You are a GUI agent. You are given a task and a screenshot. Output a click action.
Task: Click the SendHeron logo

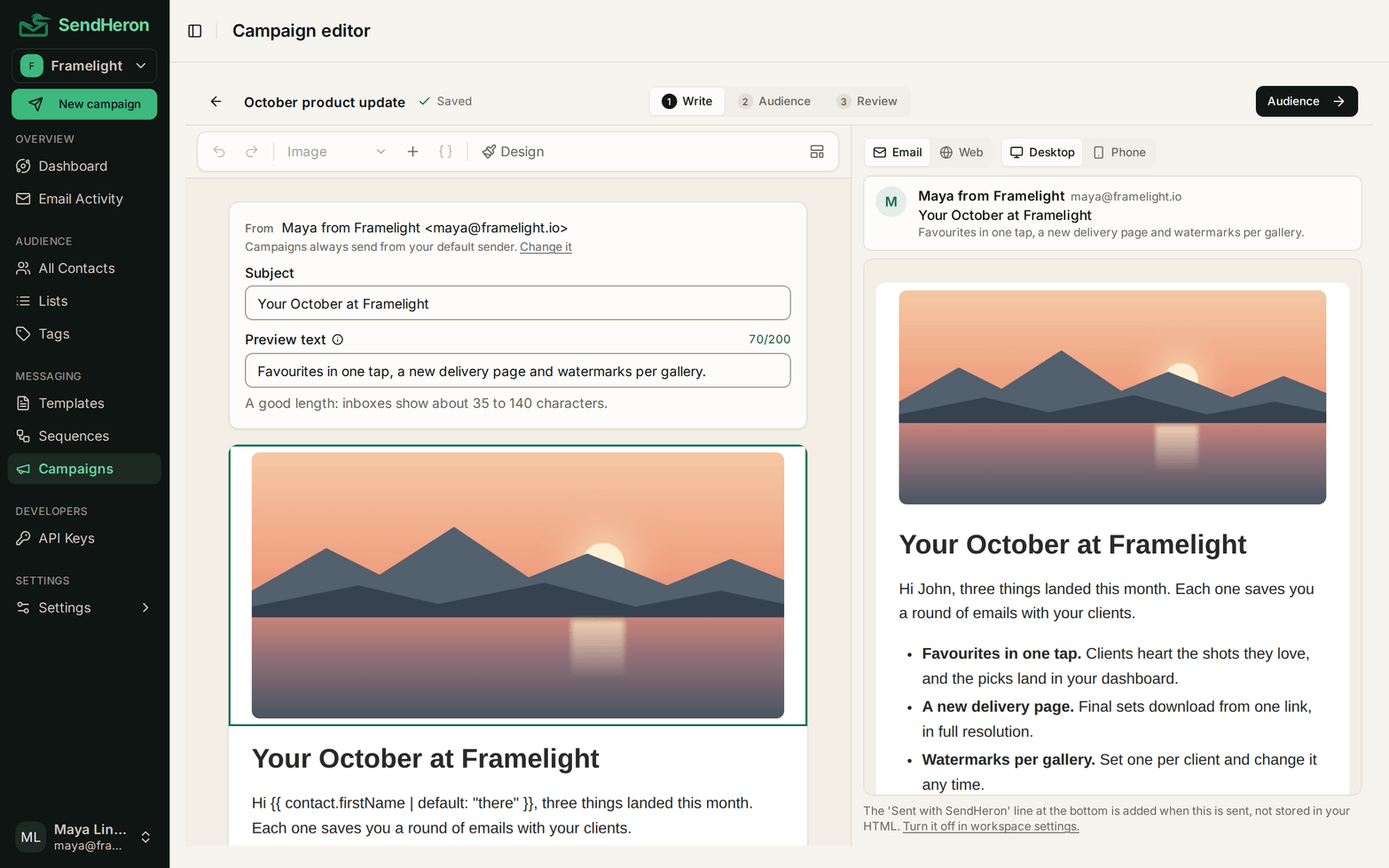[x=85, y=25]
